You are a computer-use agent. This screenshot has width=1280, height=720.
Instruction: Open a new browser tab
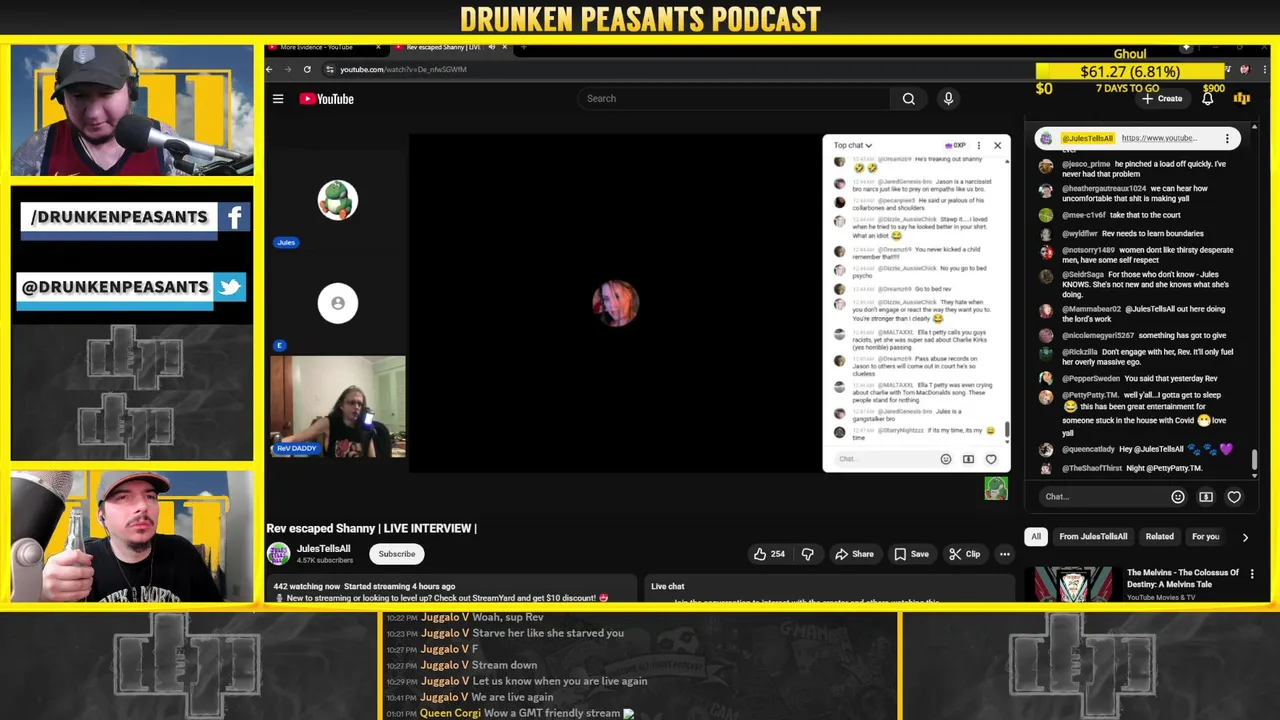523,47
